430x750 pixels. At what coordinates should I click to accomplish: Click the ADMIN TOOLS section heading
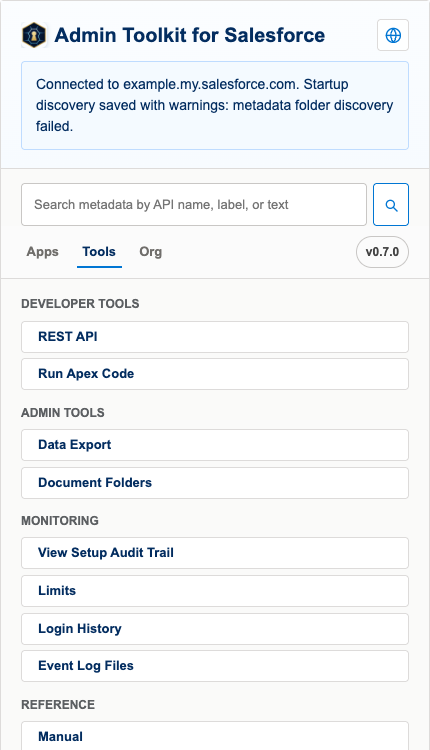tap(63, 413)
